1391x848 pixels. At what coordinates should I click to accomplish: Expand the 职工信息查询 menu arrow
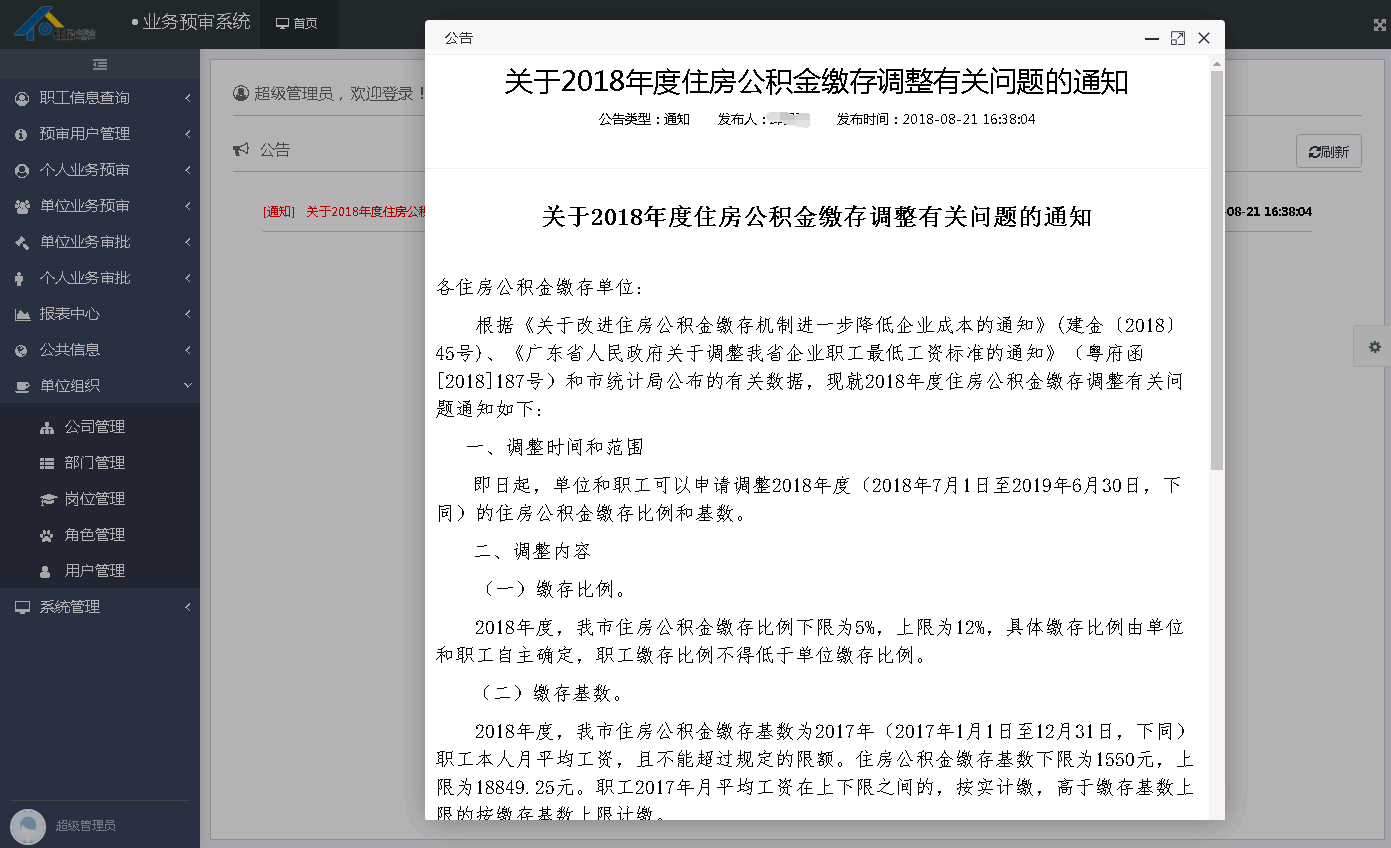(x=187, y=98)
